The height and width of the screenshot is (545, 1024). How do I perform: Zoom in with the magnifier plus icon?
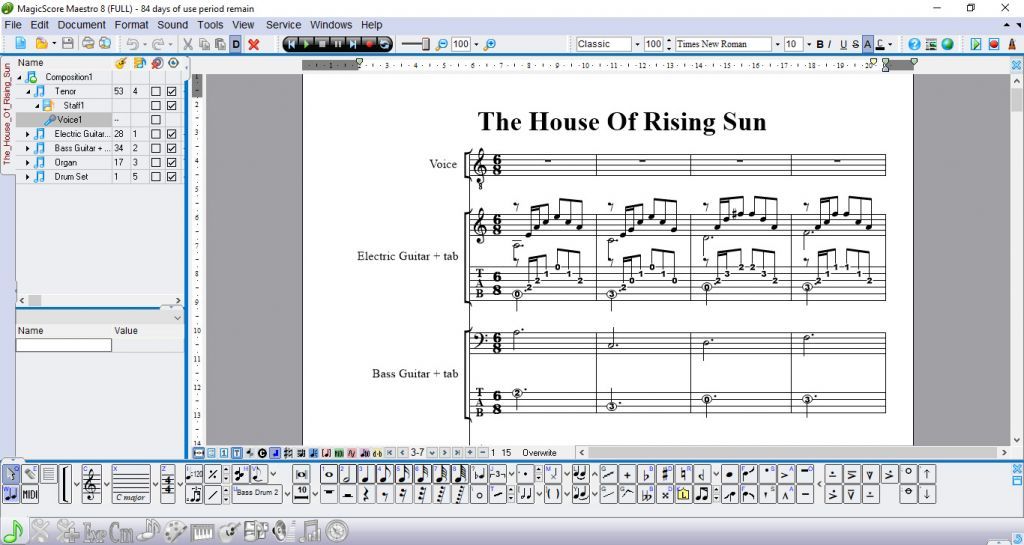pyautogui.click(x=490, y=44)
